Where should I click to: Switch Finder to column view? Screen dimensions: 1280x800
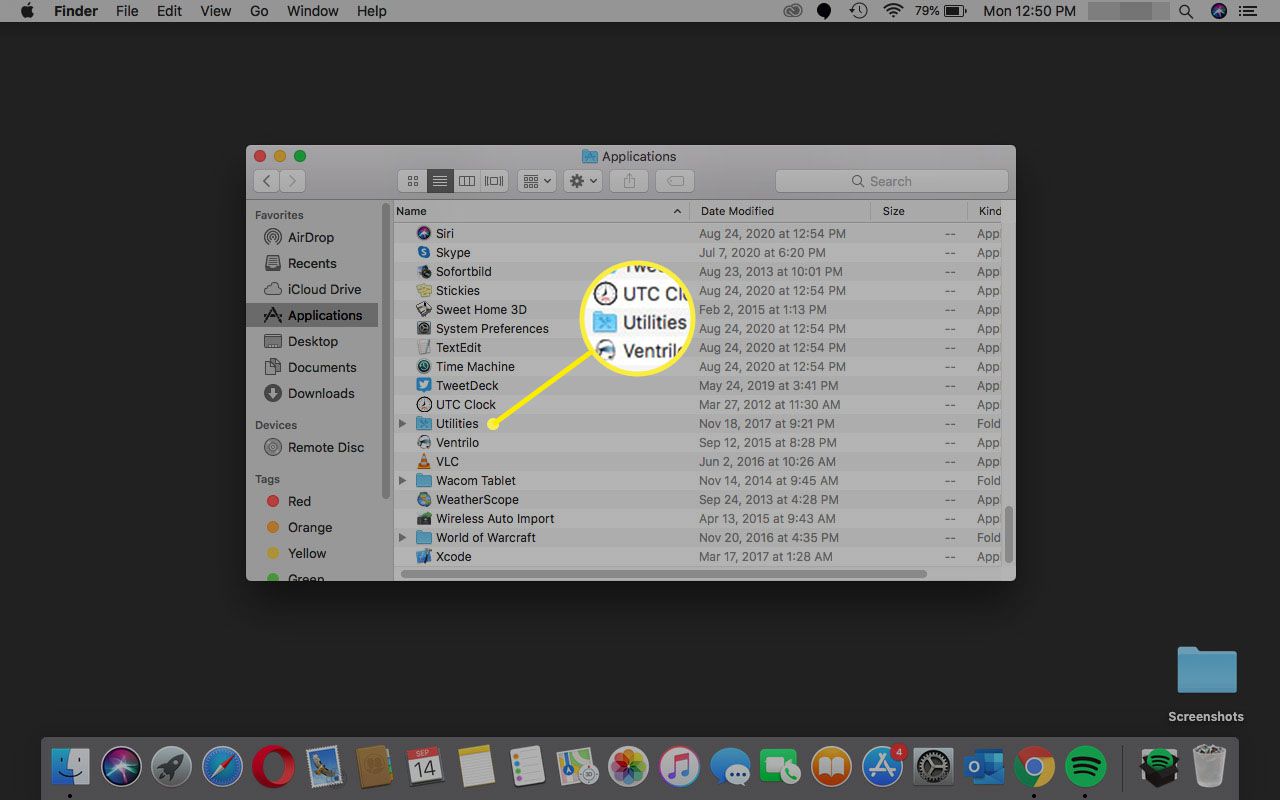pyautogui.click(x=466, y=181)
